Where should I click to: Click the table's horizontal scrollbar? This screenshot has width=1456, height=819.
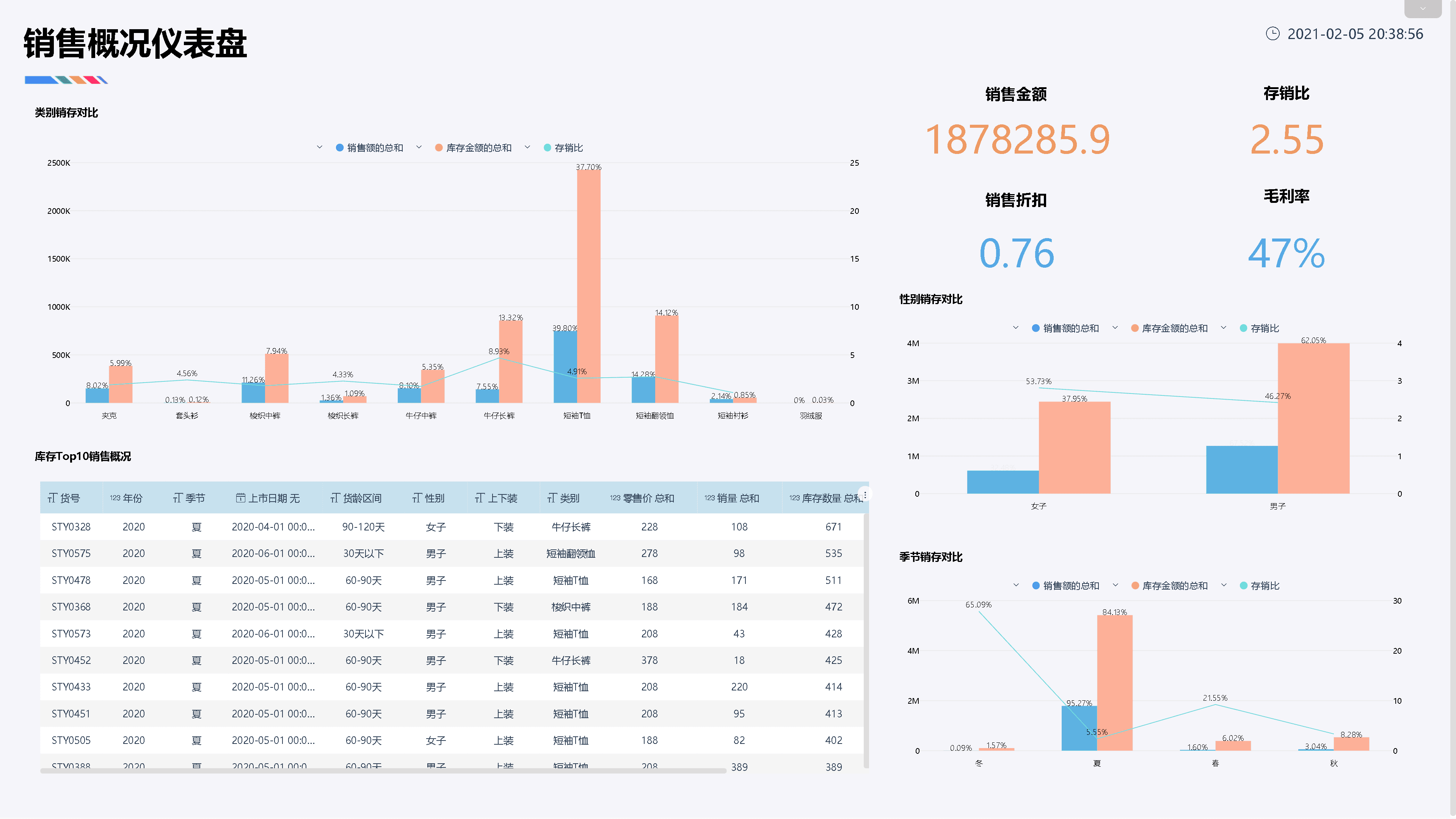(383, 770)
